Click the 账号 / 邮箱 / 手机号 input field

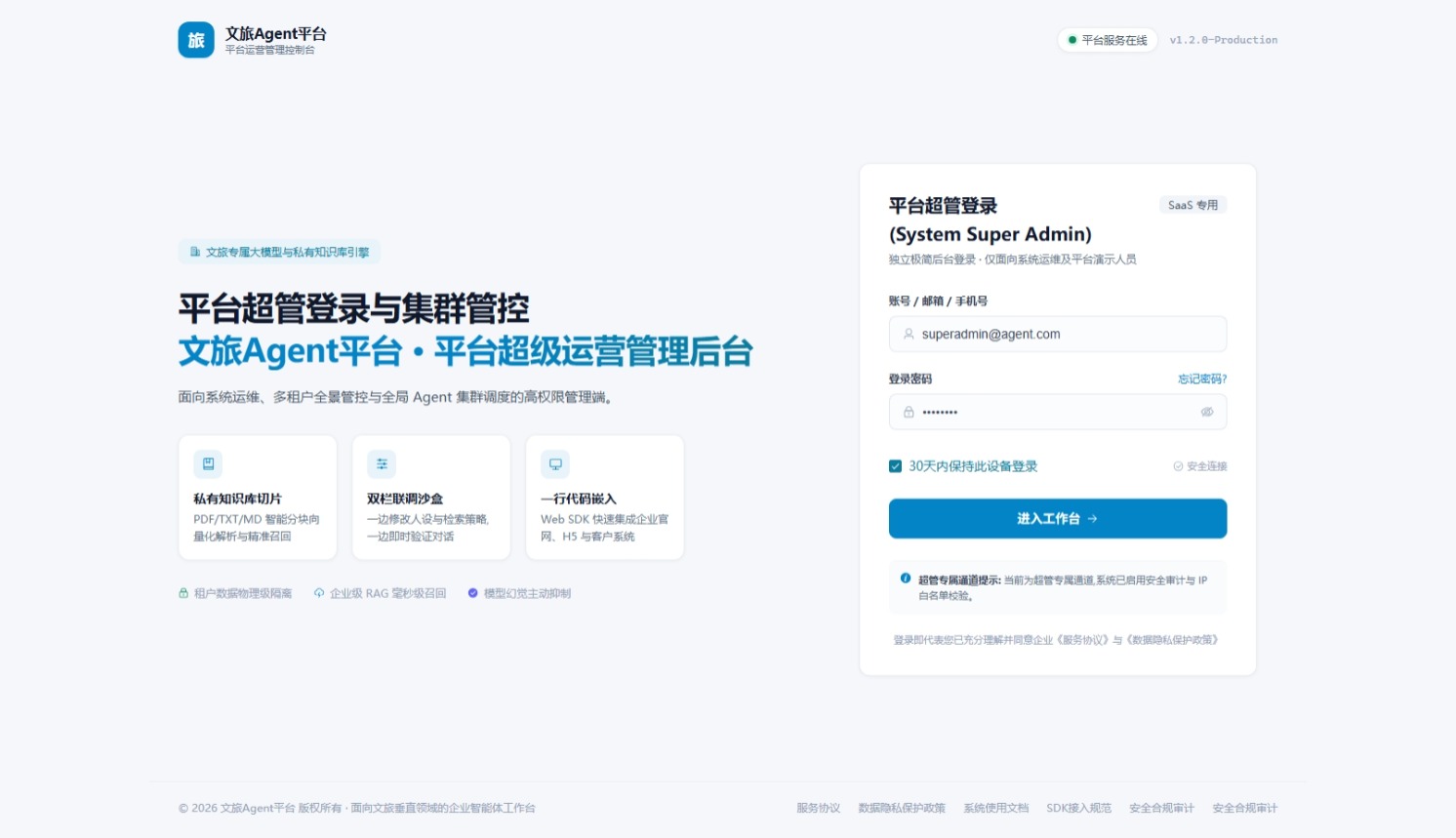click(1058, 334)
